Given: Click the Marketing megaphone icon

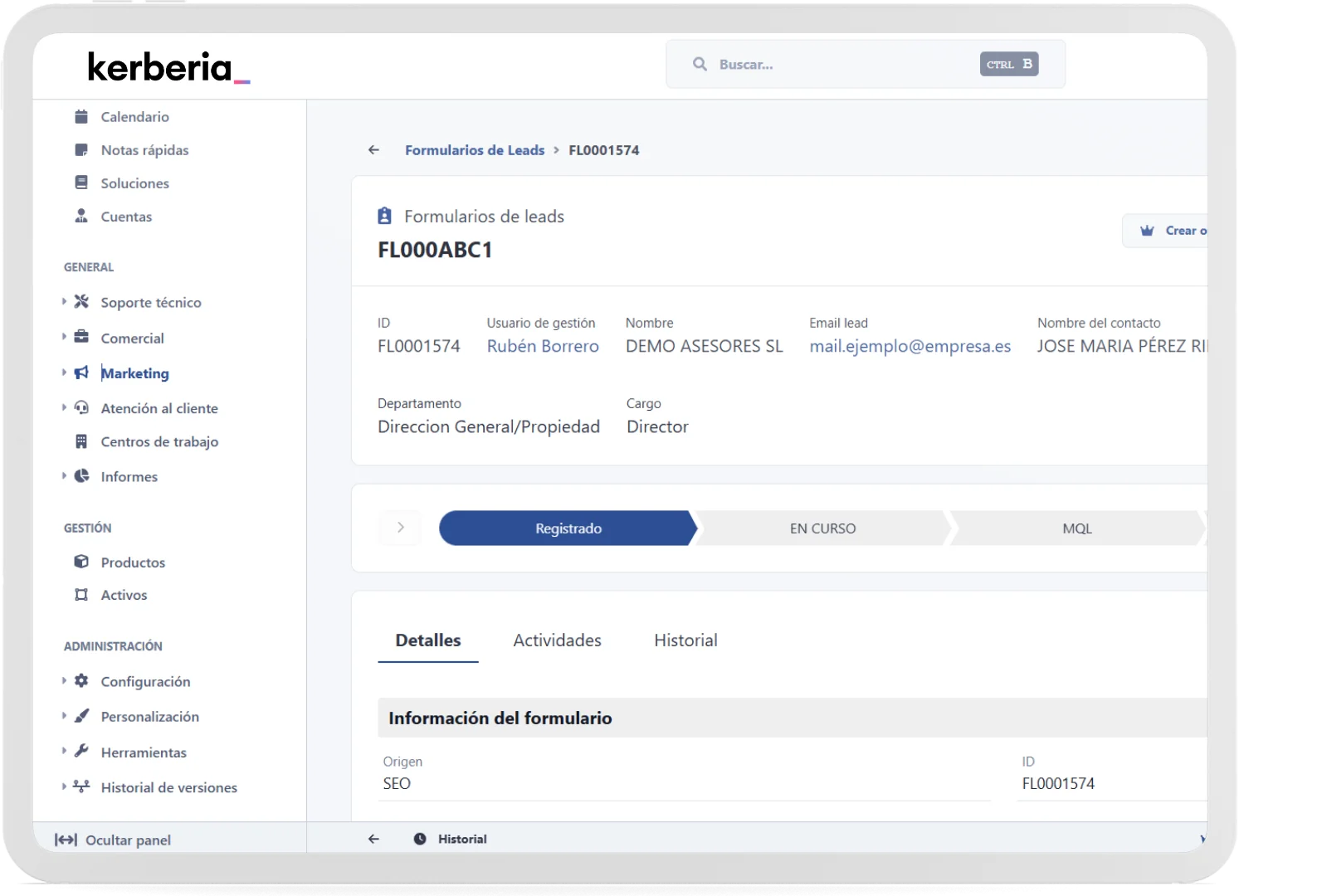Looking at the screenshot, I should [x=81, y=373].
